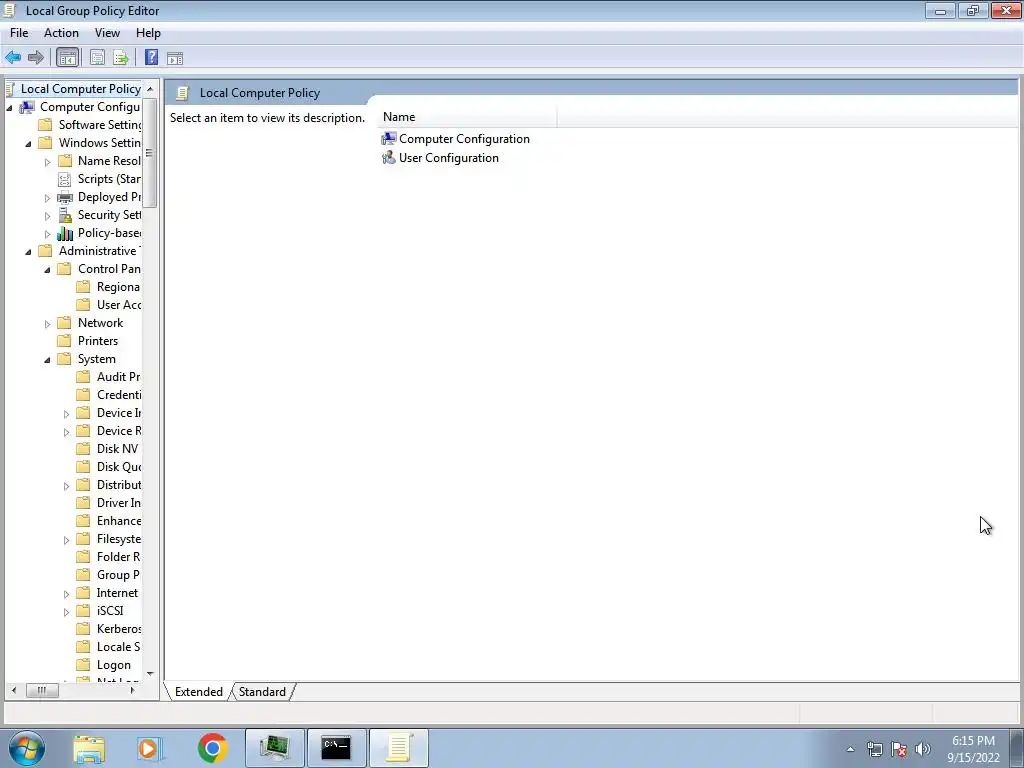1024x768 pixels.
Task: Collapse the System tree node
Action: point(47,359)
